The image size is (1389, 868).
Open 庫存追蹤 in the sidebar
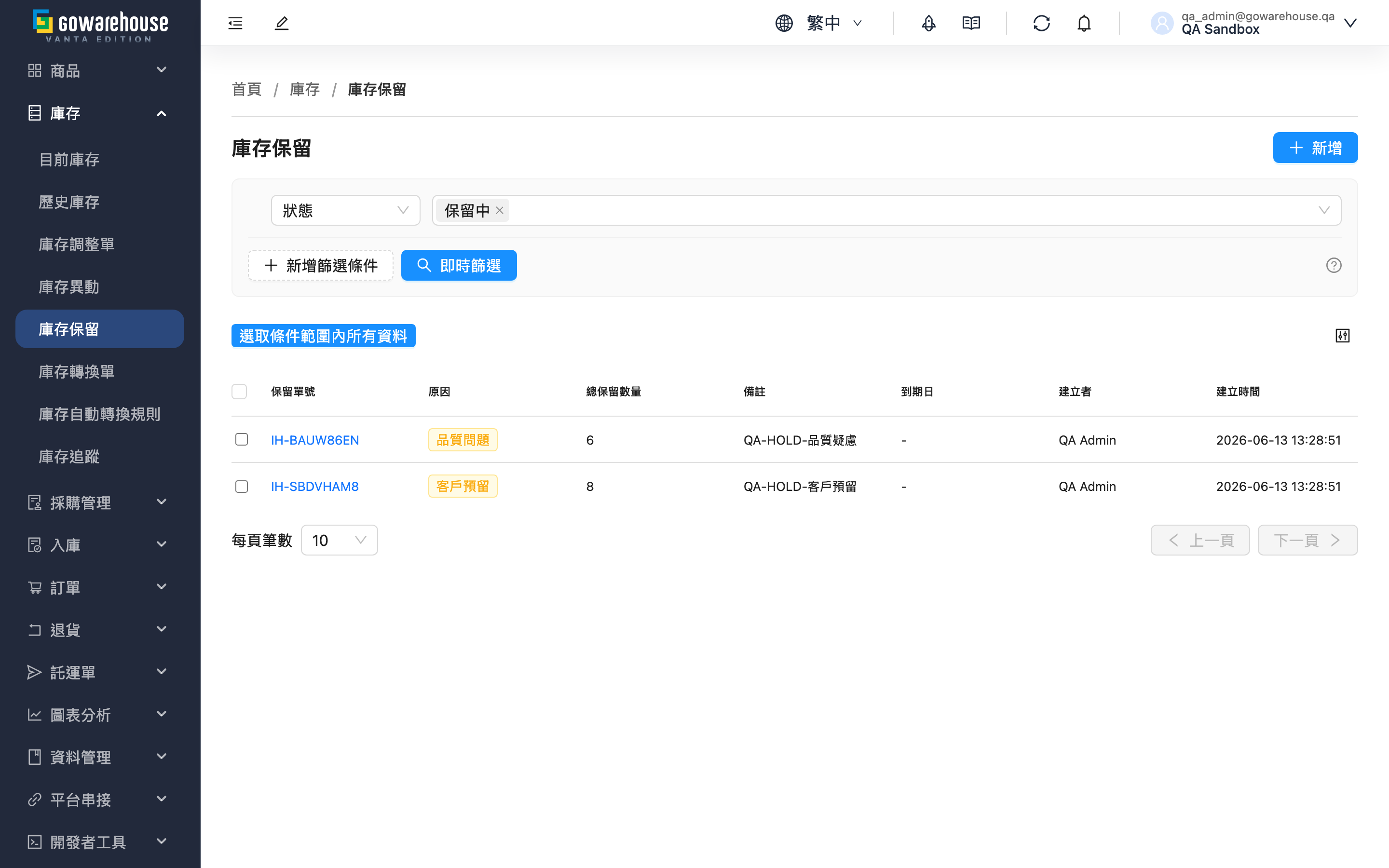tap(69, 457)
